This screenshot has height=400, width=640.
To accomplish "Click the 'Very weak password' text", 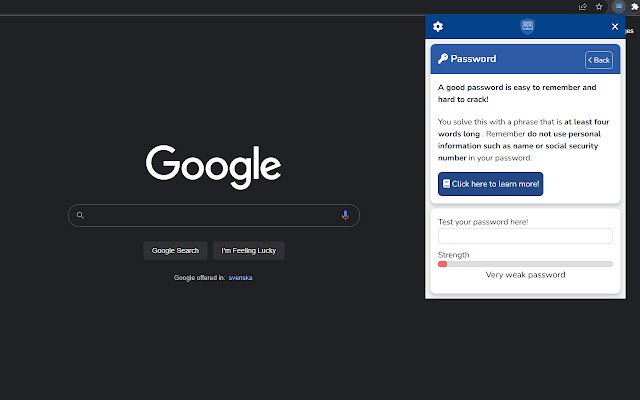I will [525, 275].
